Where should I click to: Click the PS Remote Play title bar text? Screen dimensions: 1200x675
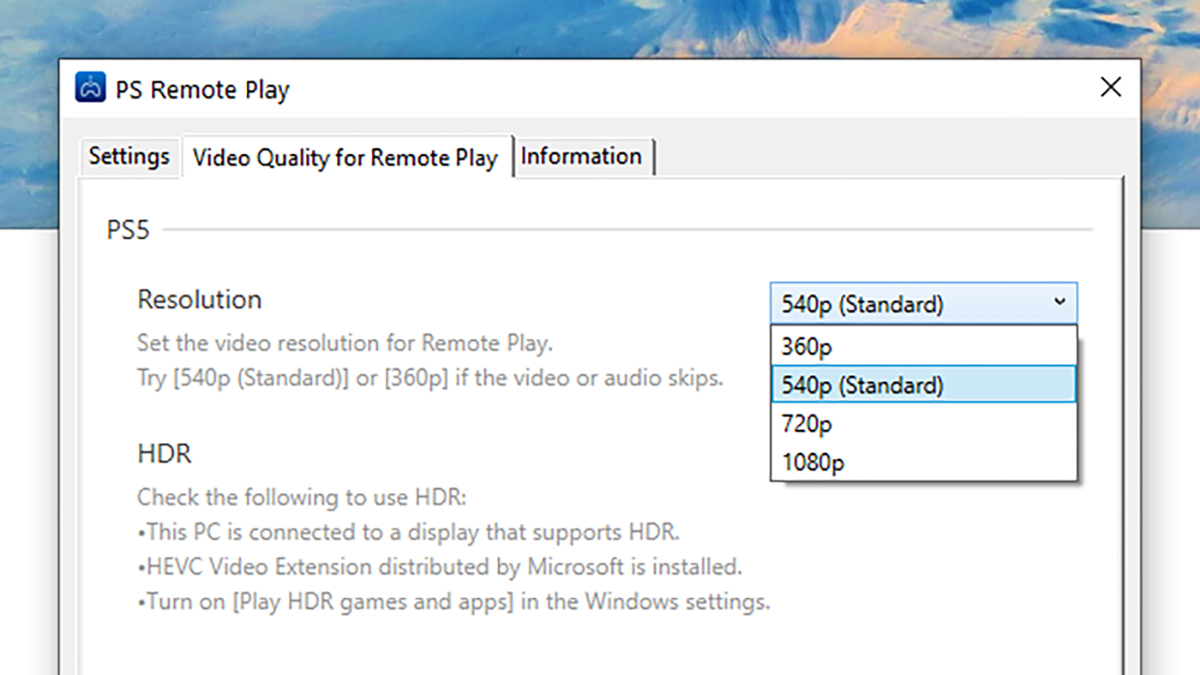(202, 90)
